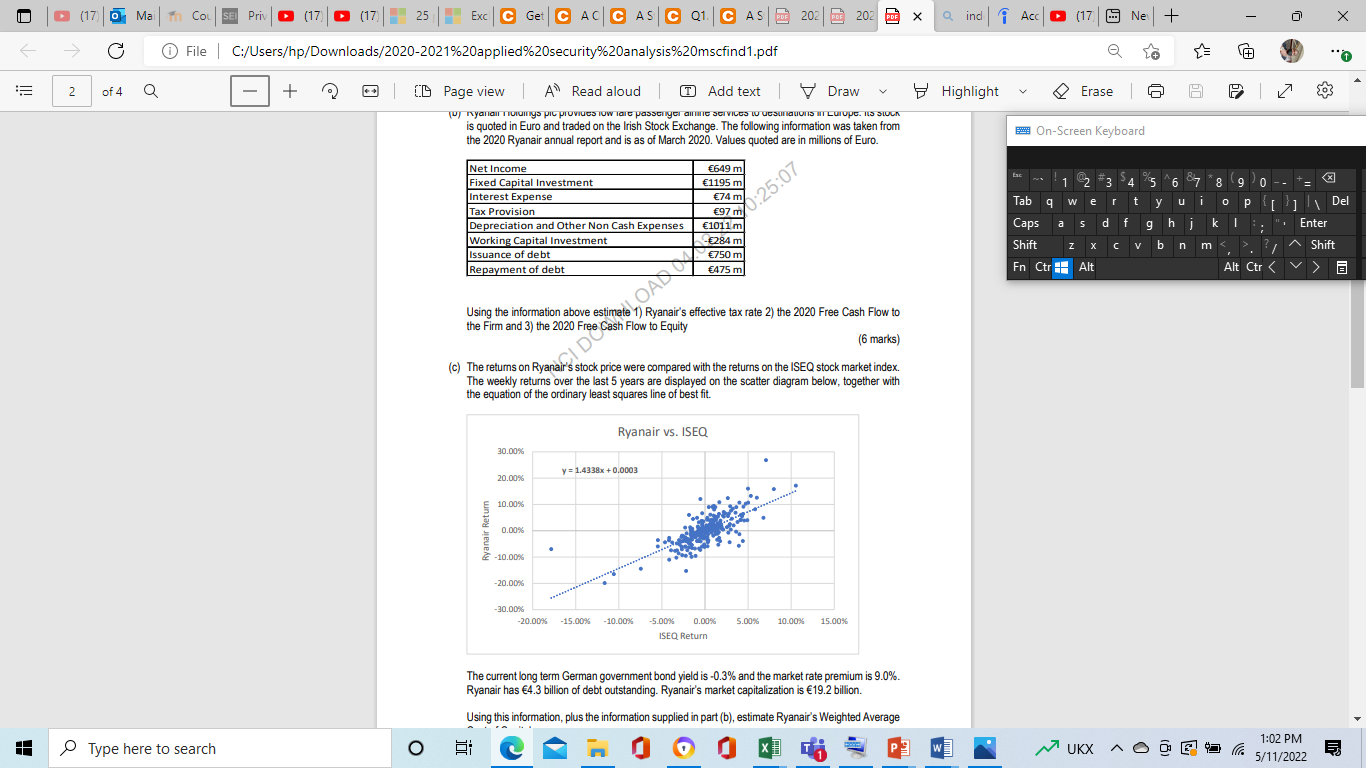This screenshot has width=1366, height=768.
Task: Fit the PDF page to width
Action: pos(369,91)
